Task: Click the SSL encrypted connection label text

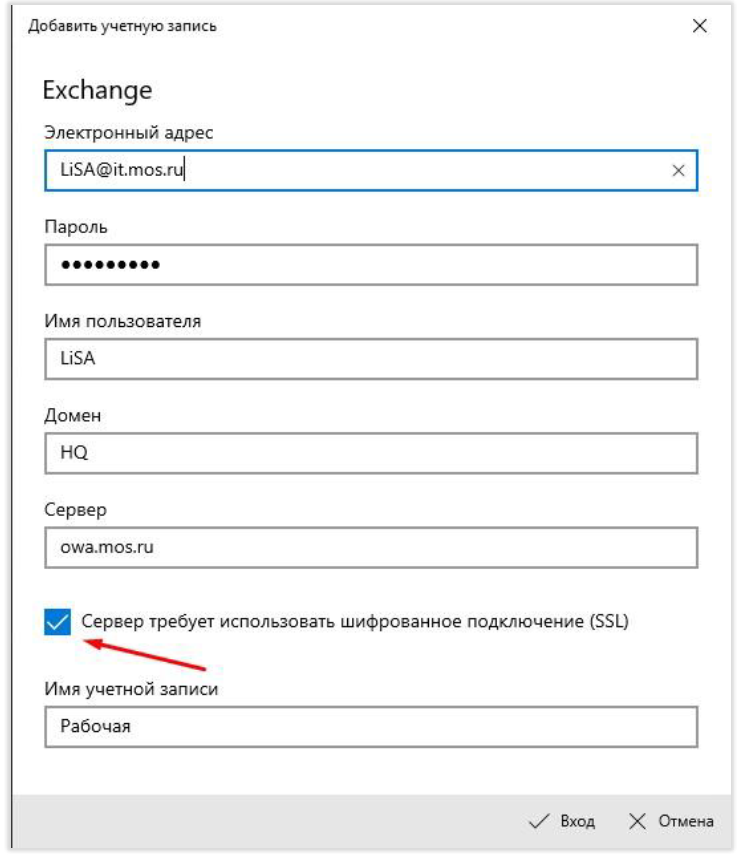Action: (354, 622)
